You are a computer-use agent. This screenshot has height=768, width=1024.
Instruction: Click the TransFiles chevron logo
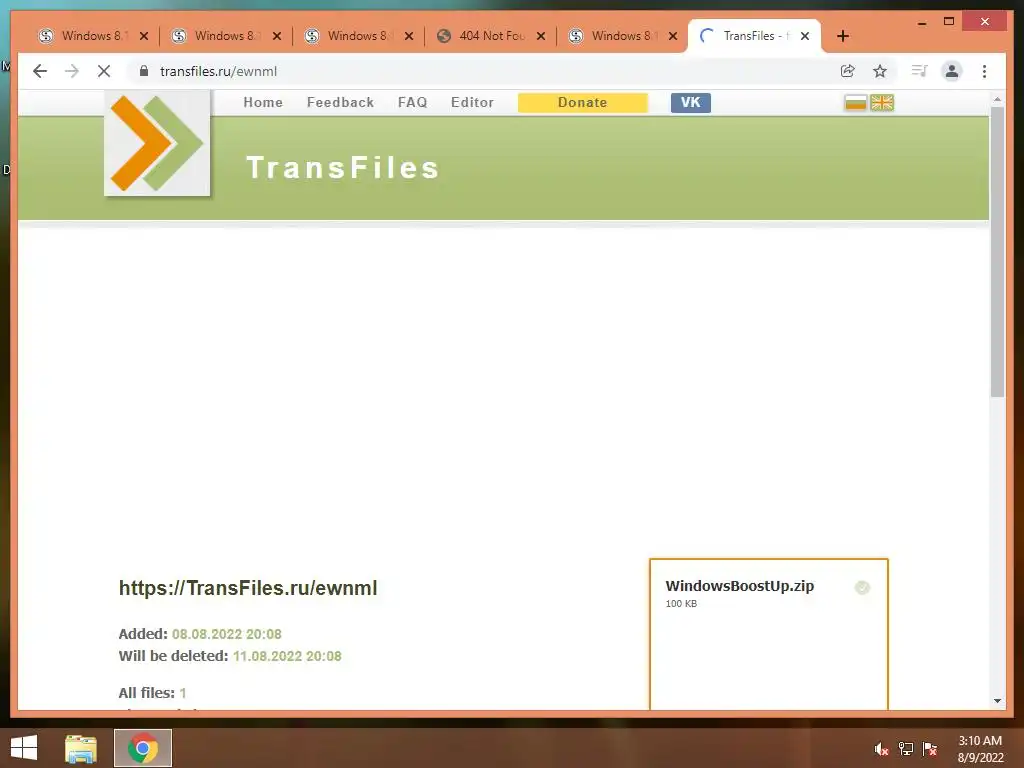tap(157, 143)
